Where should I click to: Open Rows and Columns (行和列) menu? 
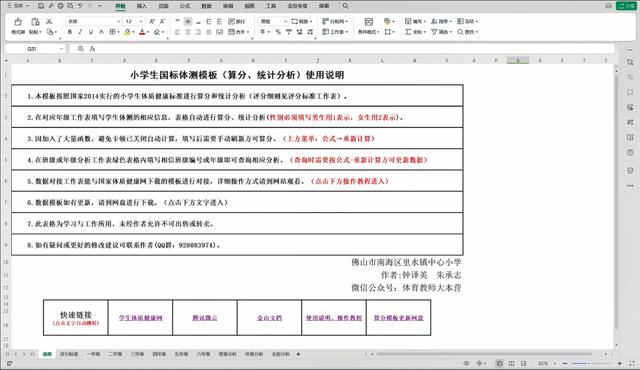coord(335,21)
